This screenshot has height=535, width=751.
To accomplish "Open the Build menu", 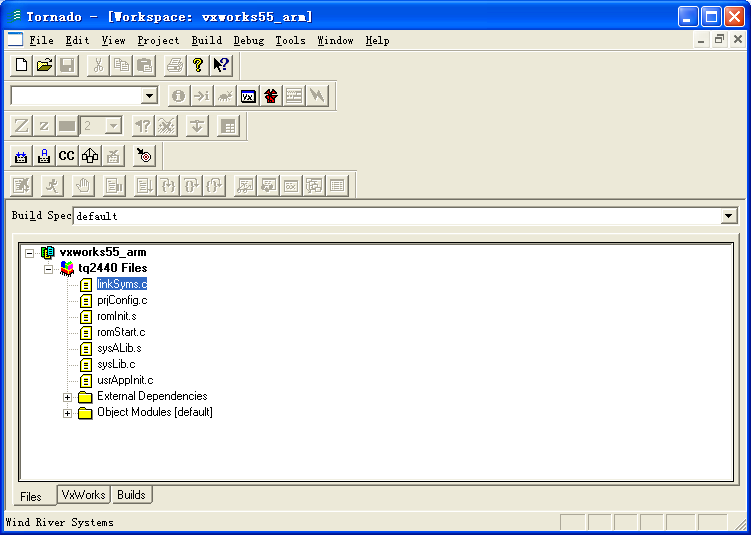I will pos(206,41).
